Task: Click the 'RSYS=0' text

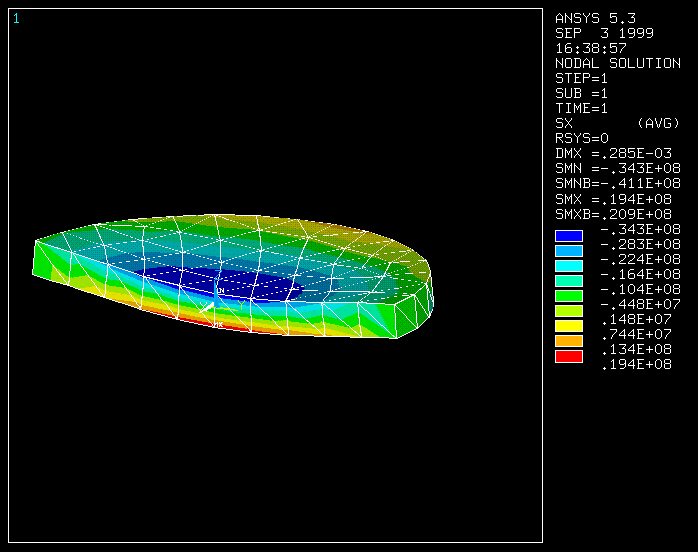Action: (582, 138)
